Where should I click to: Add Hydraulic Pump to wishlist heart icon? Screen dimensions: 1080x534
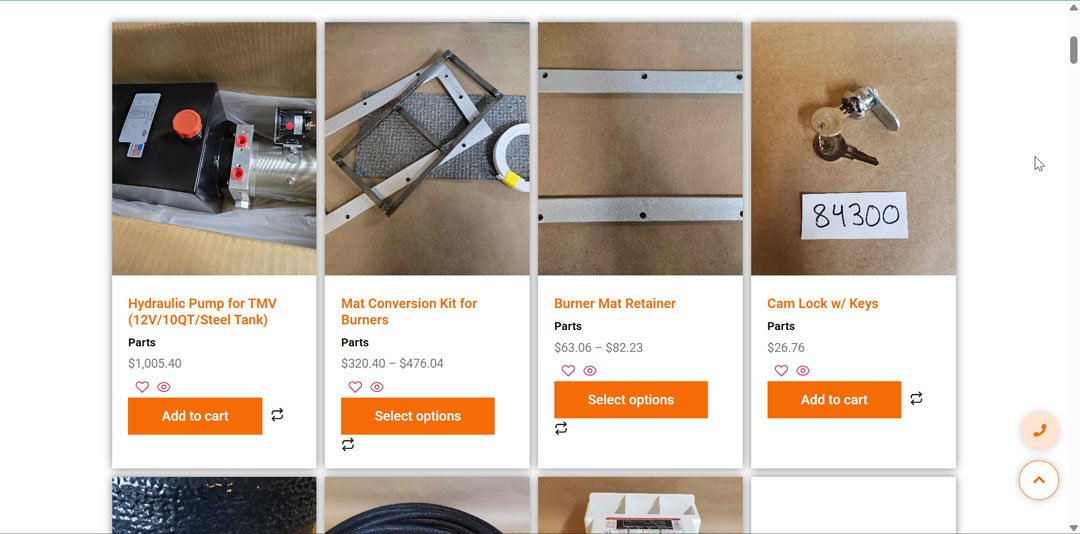tap(142, 387)
